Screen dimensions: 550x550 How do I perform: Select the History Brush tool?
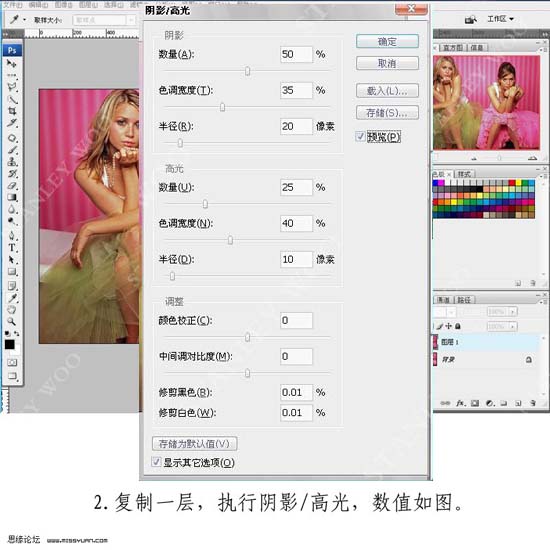click(12, 174)
